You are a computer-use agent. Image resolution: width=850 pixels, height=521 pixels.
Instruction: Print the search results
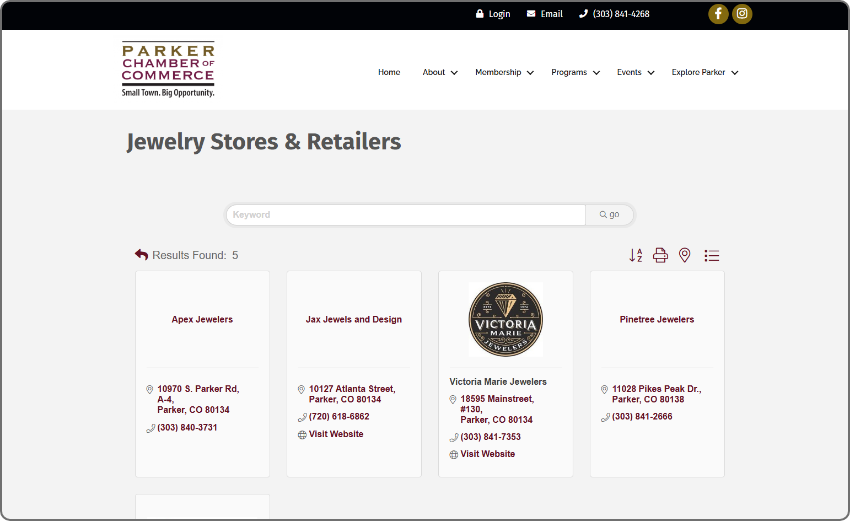pyautogui.click(x=660, y=255)
